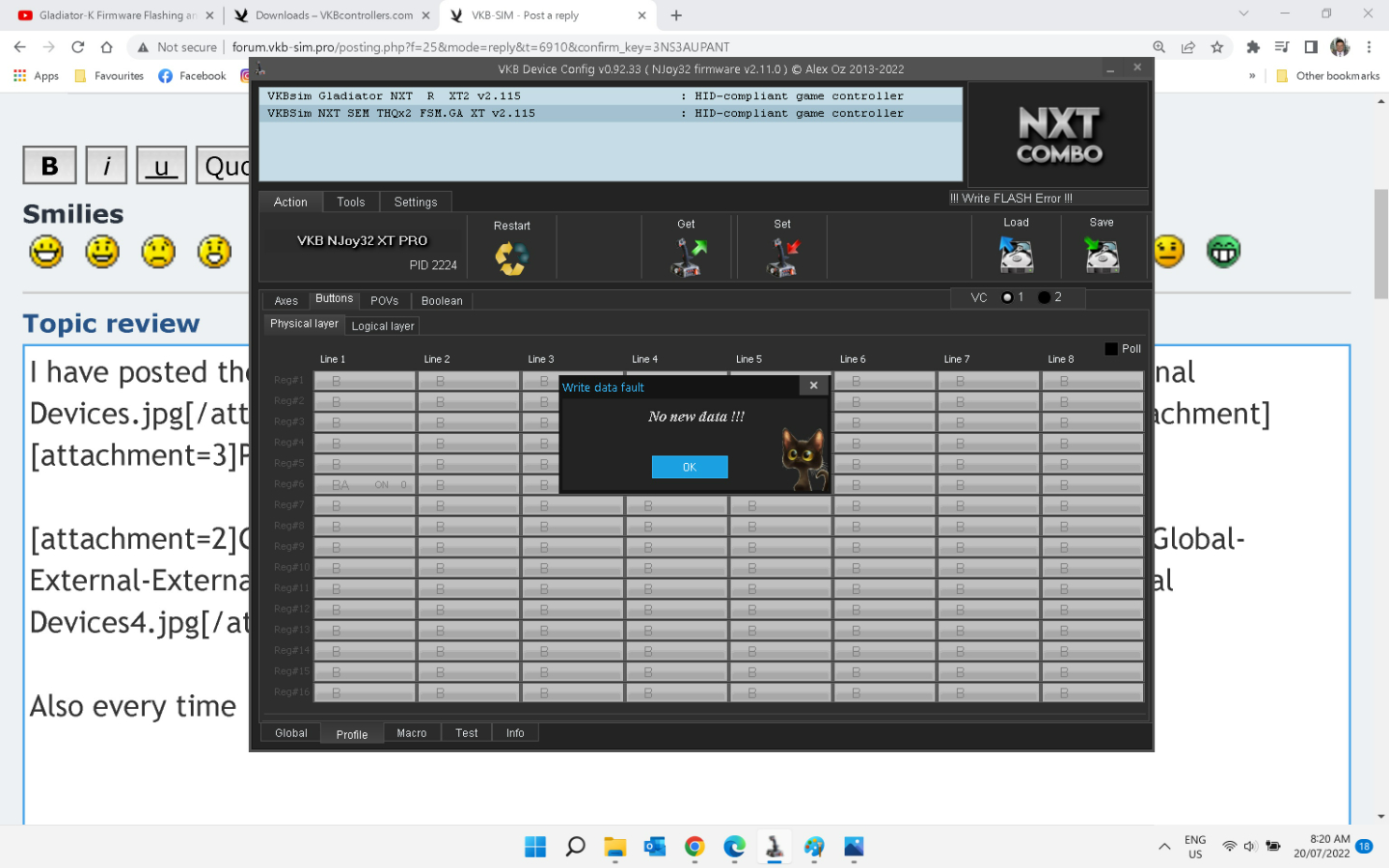
Task: Switch to the Buttons tab
Action: pos(335,299)
